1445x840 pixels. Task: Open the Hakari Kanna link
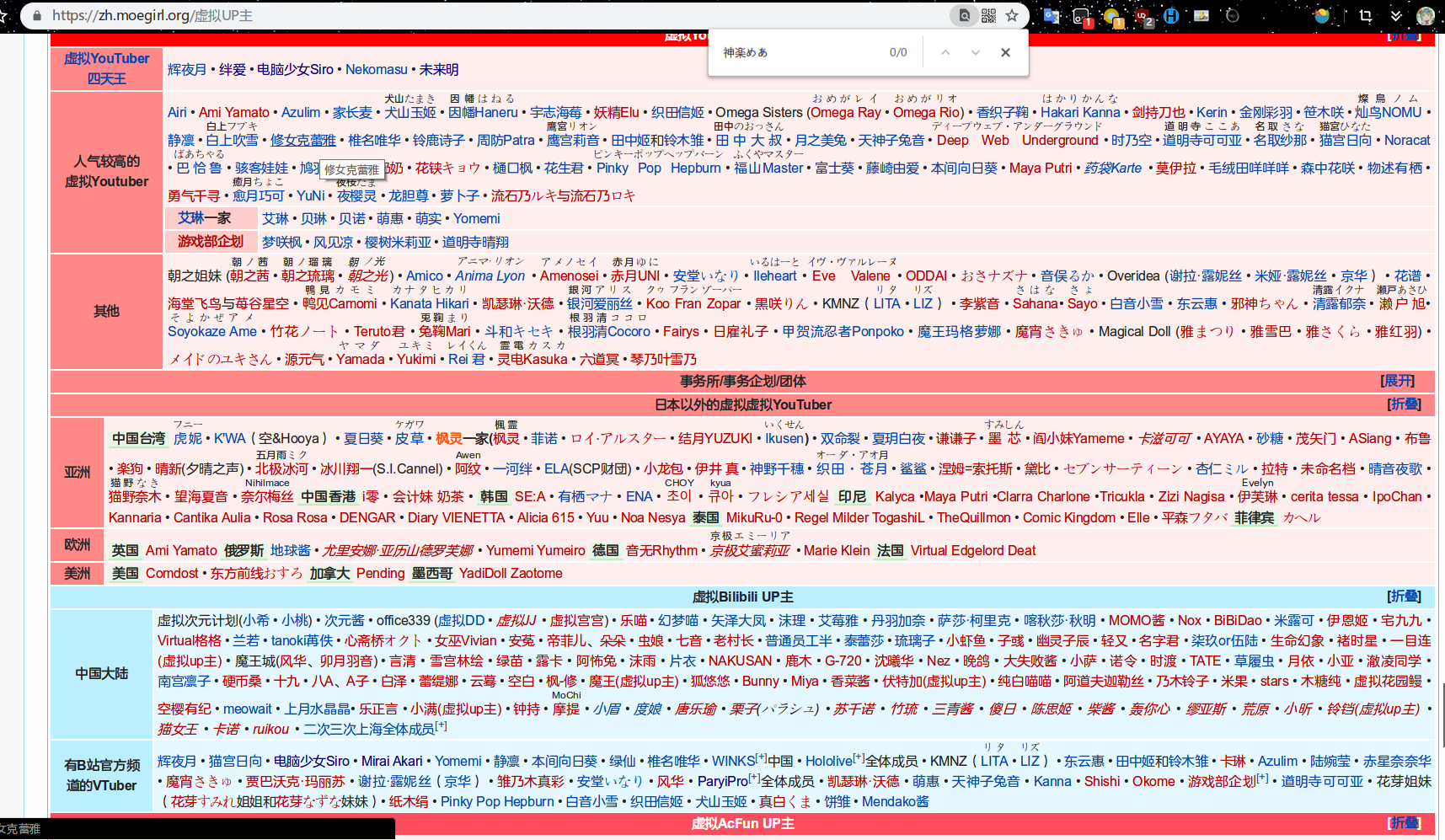pyautogui.click(x=1080, y=112)
